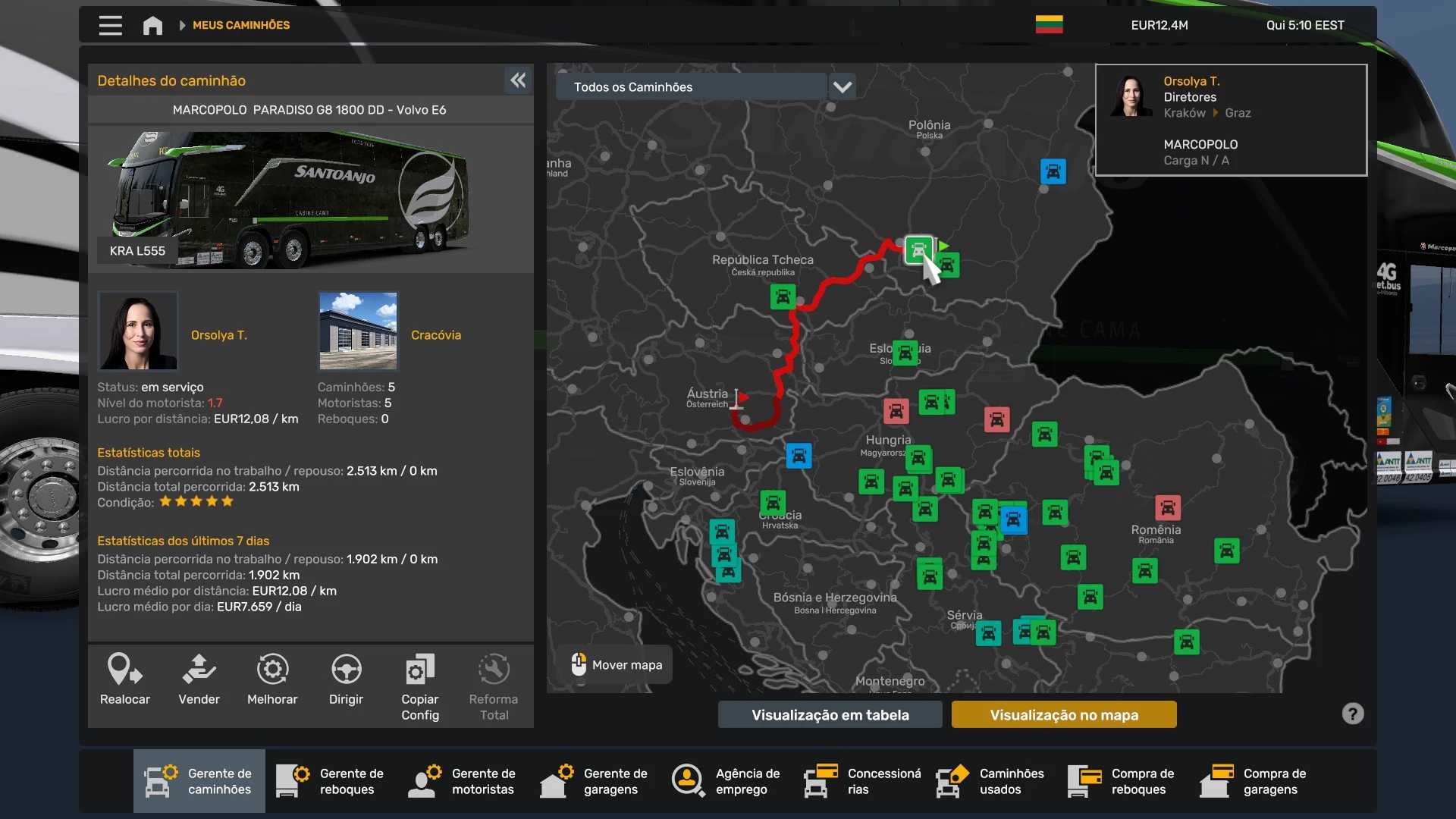Open the Concessionárias tab
Screen dimensions: 1456x819
863,781
